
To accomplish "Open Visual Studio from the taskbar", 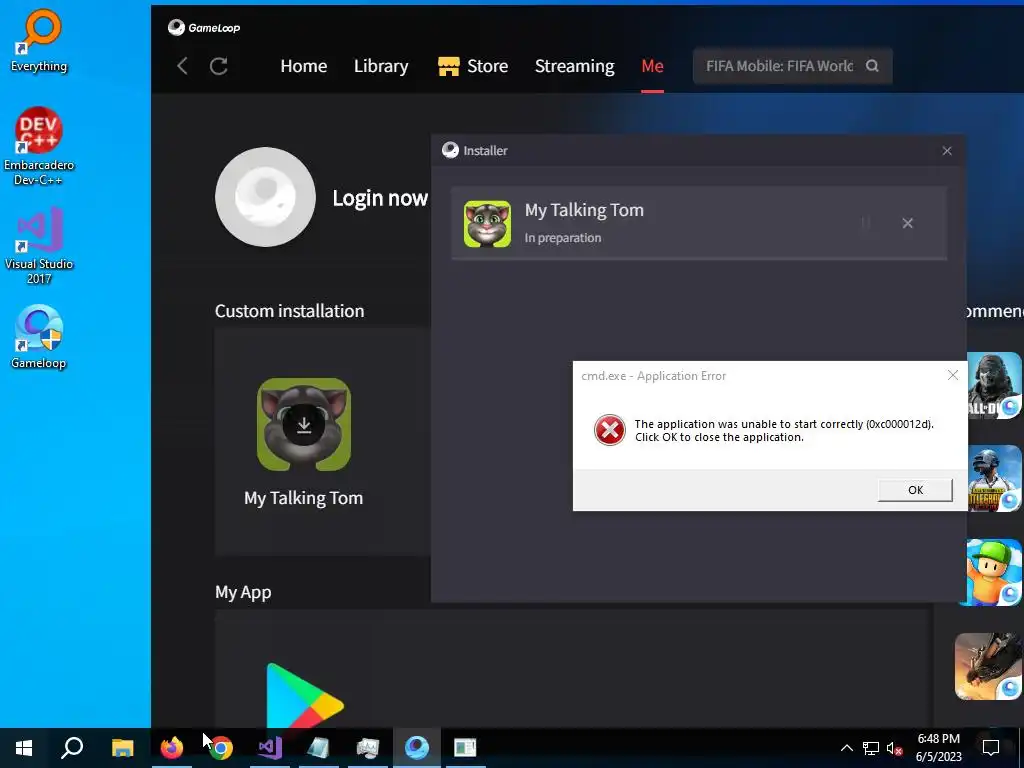I will pos(270,748).
